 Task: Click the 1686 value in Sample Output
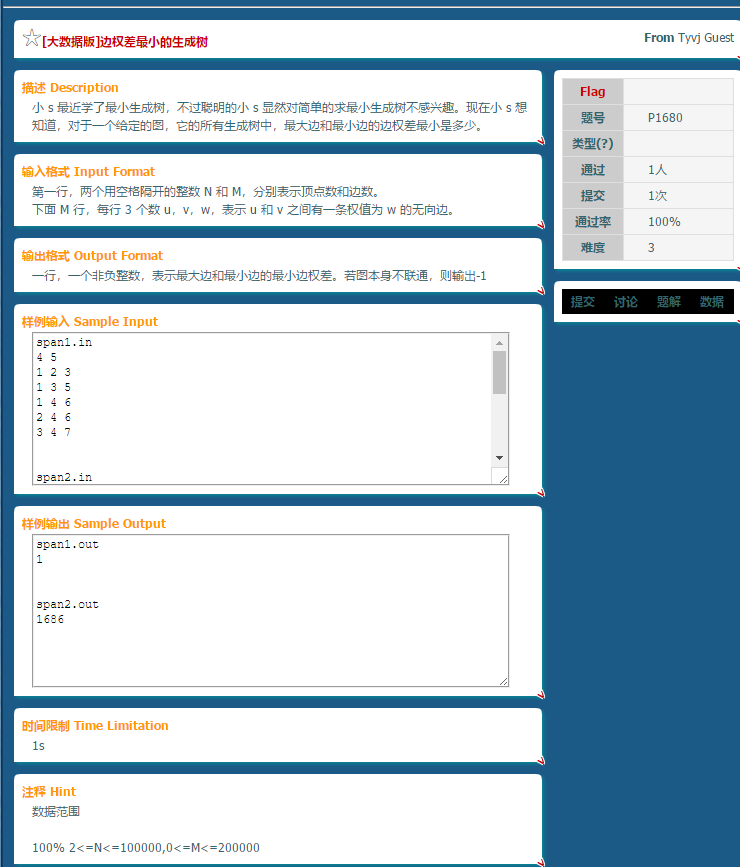point(50,619)
